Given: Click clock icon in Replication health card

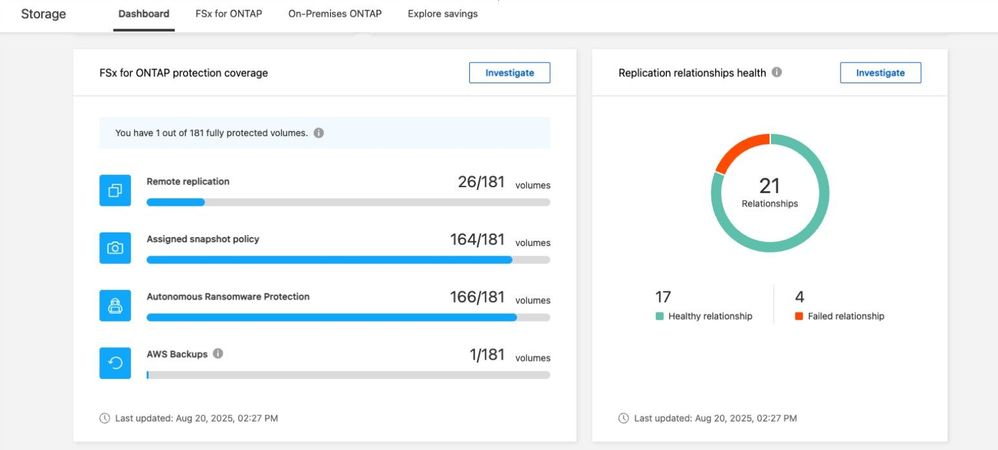Looking at the screenshot, I should [624, 418].
